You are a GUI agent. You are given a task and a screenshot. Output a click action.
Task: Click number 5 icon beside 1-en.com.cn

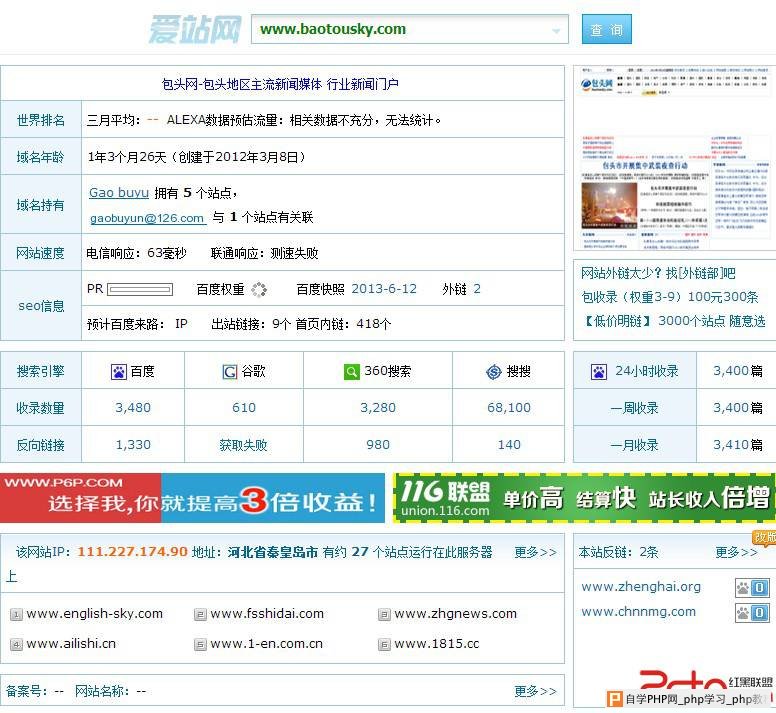[x=200, y=645]
